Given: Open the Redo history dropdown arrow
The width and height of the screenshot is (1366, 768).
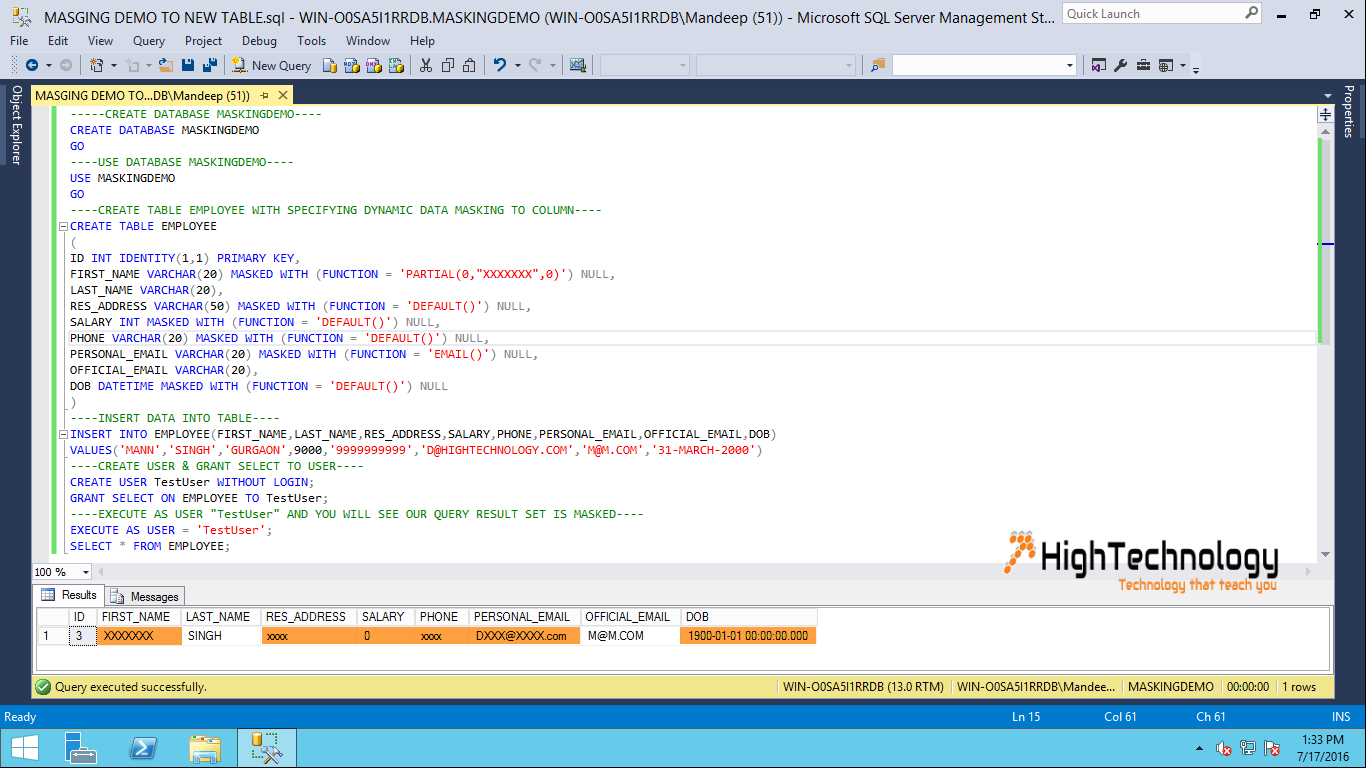Looking at the screenshot, I should pyautogui.click(x=552, y=65).
